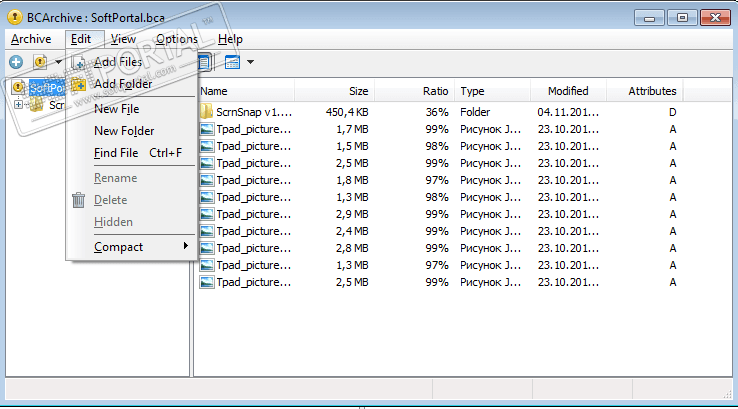This screenshot has width=738, height=409.
Task: Click the calendar-style view toolbar icon
Action: pos(233,62)
